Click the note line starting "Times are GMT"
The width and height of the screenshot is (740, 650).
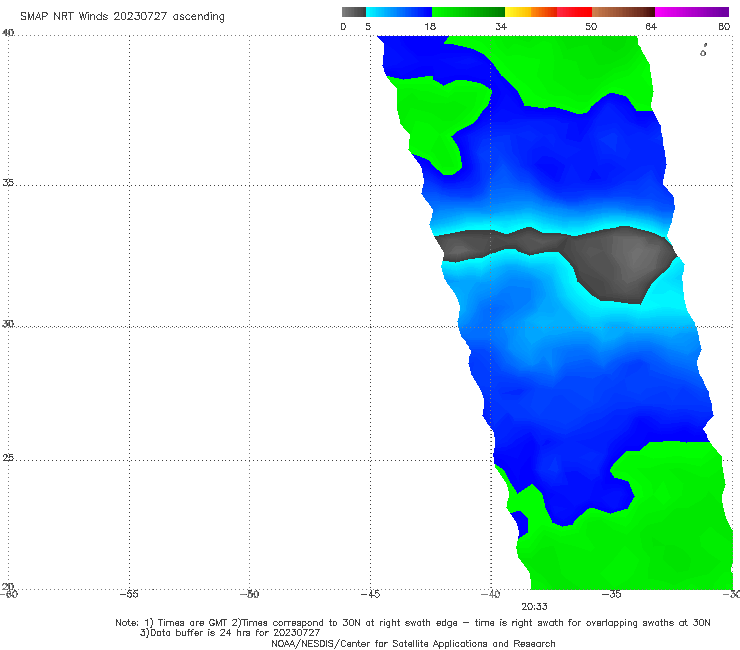412,623
